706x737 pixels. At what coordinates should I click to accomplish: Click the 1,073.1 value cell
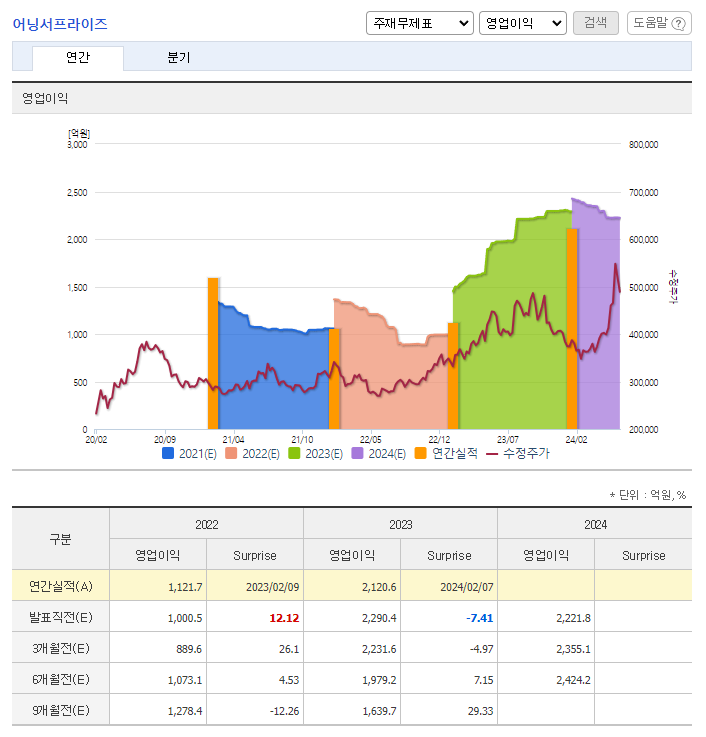click(x=158, y=679)
